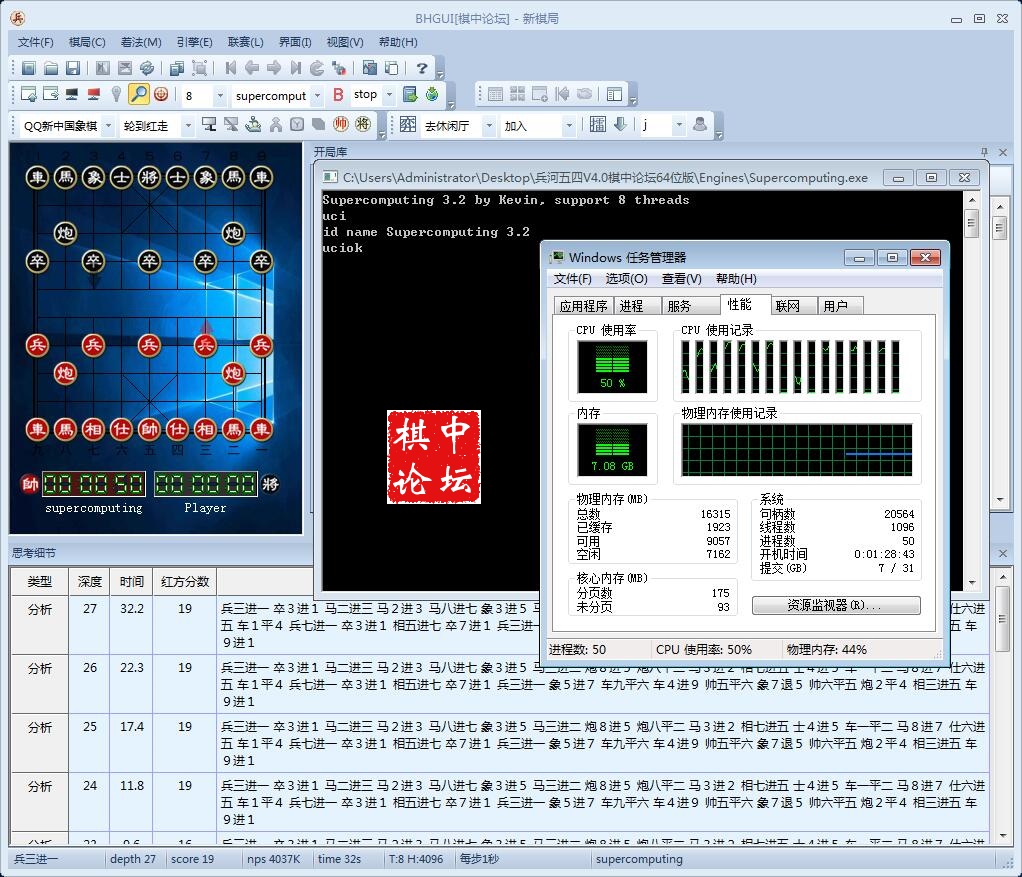Screen dimensions: 1022x877
Task: Click the 类型 column header
Action: pos(40,581)
